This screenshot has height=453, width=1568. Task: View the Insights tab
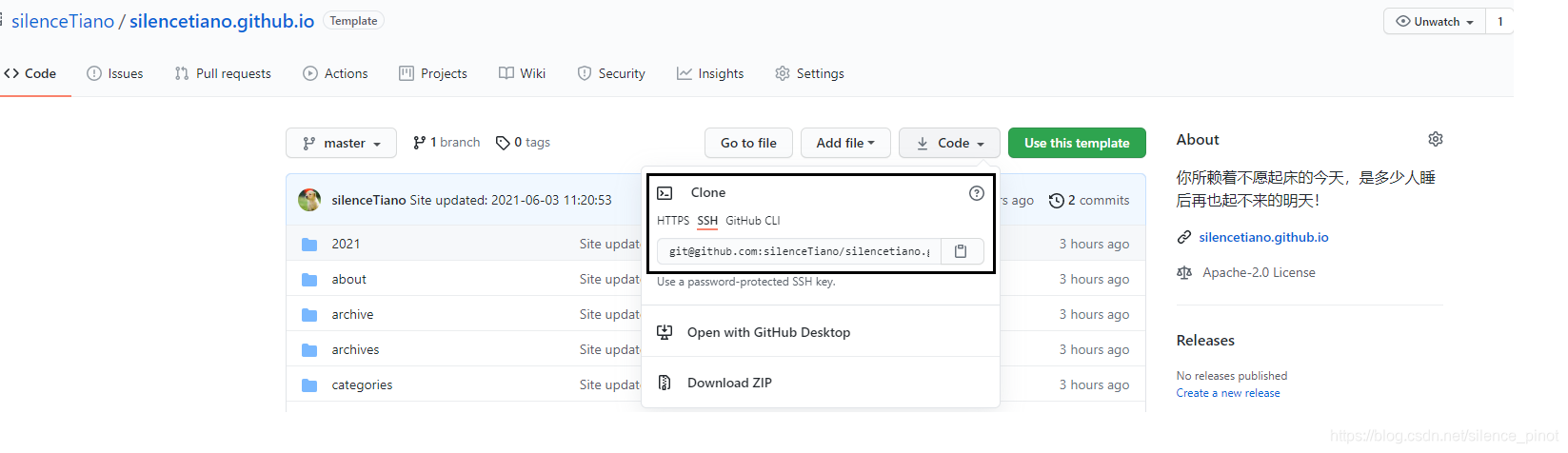710,73
